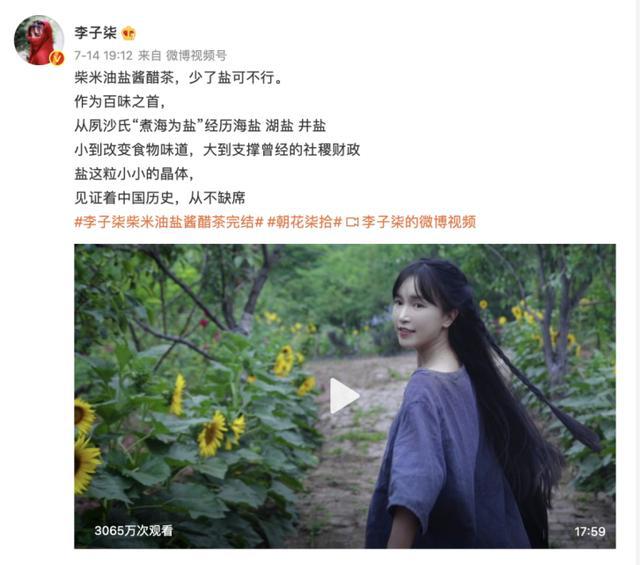Click the line mentioning 煮海为盐
Image resolution: width=640 pixels, height=565 pixels.
[x=200, y=126]
